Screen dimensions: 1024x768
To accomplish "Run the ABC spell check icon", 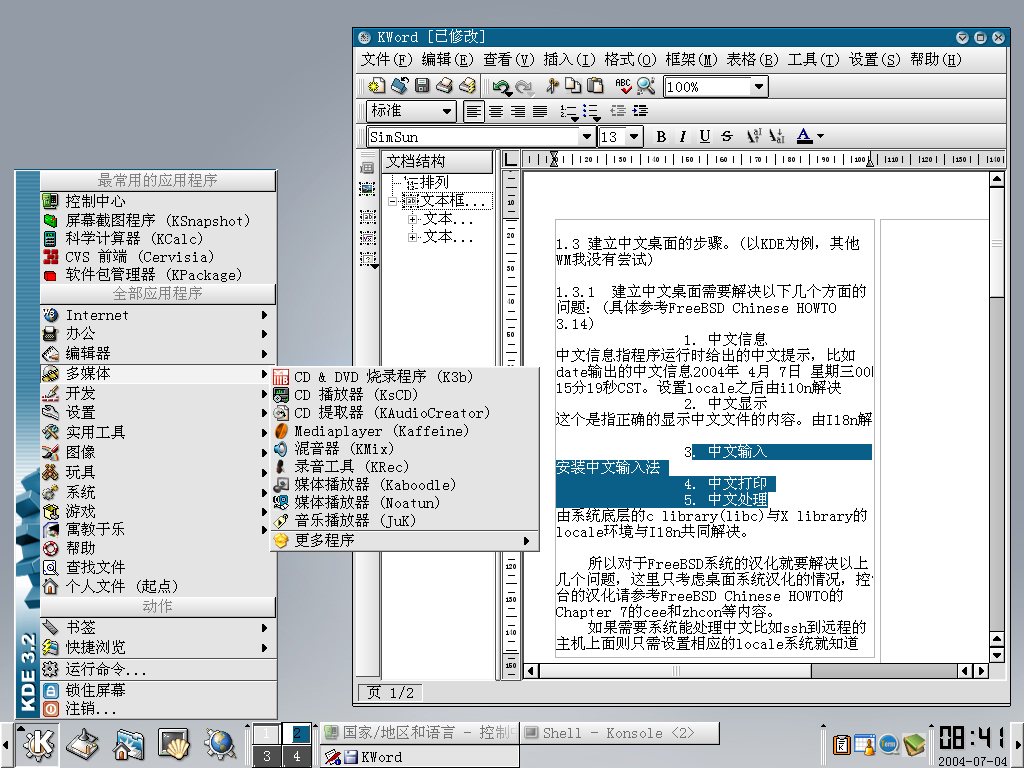I will coord(624,86).
